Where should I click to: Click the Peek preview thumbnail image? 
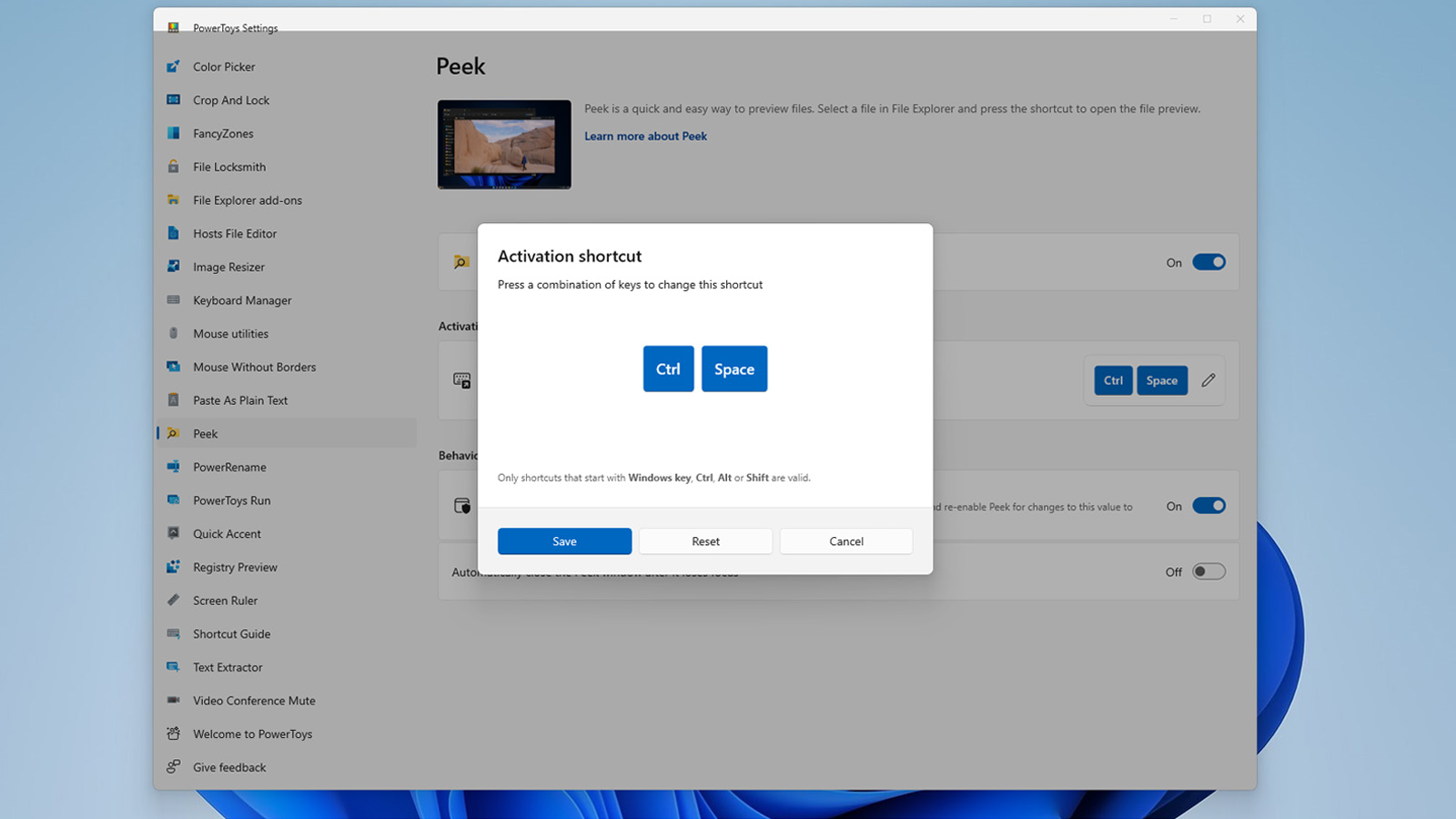[504, 145]
